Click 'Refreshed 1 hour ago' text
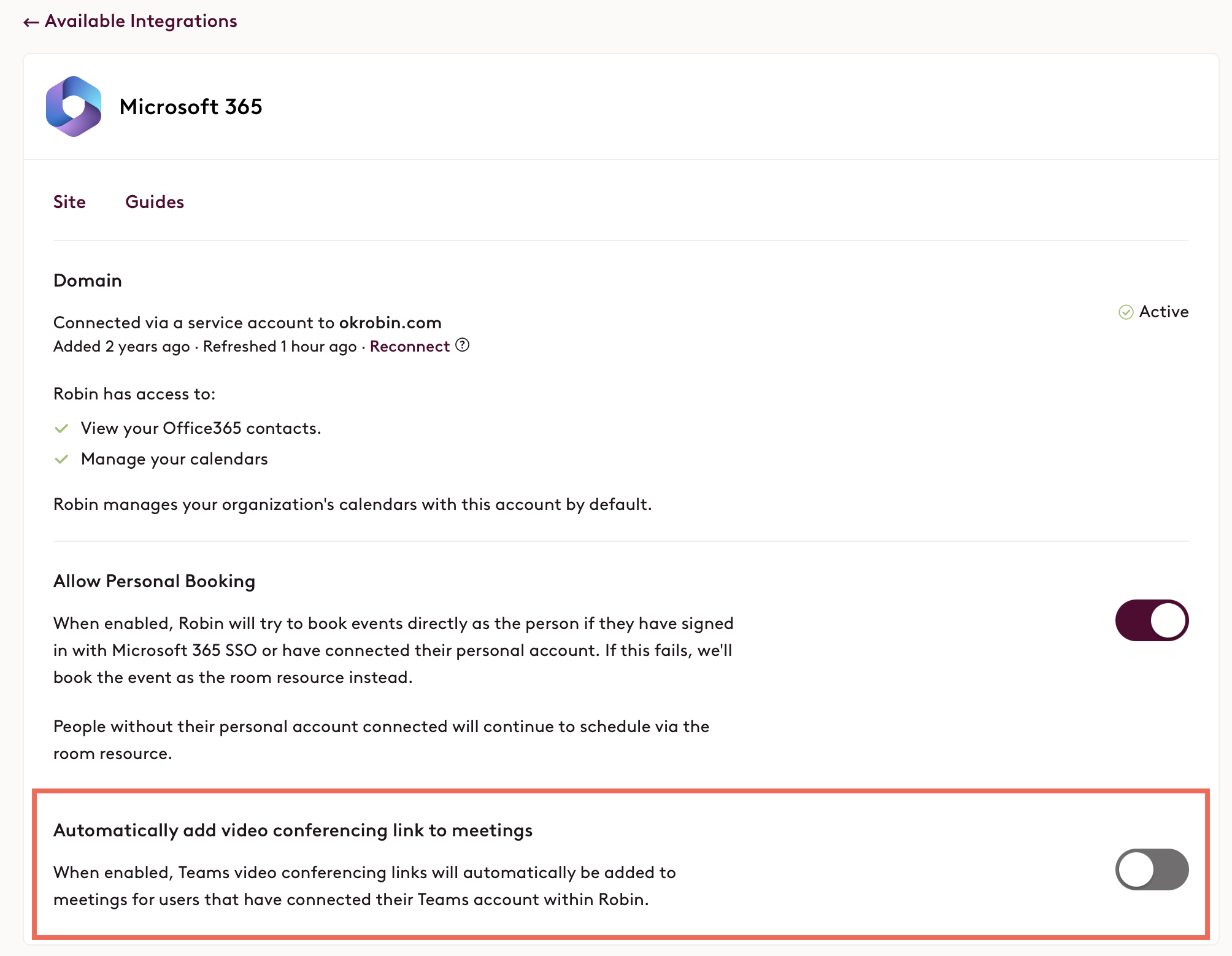 coord(280,347)
